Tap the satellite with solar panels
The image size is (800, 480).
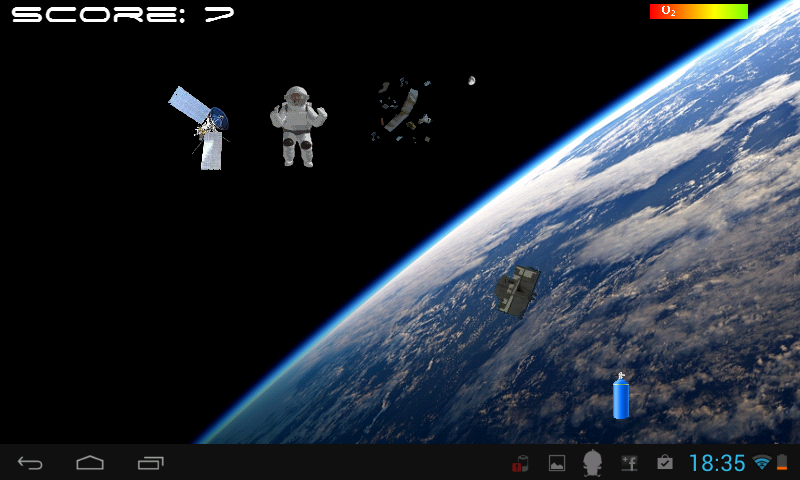pos(203,127)
